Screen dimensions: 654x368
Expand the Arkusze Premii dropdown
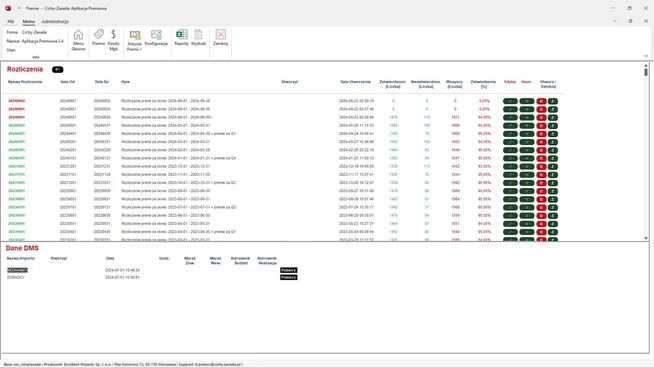pyautogui.click(x=134, y=40)
